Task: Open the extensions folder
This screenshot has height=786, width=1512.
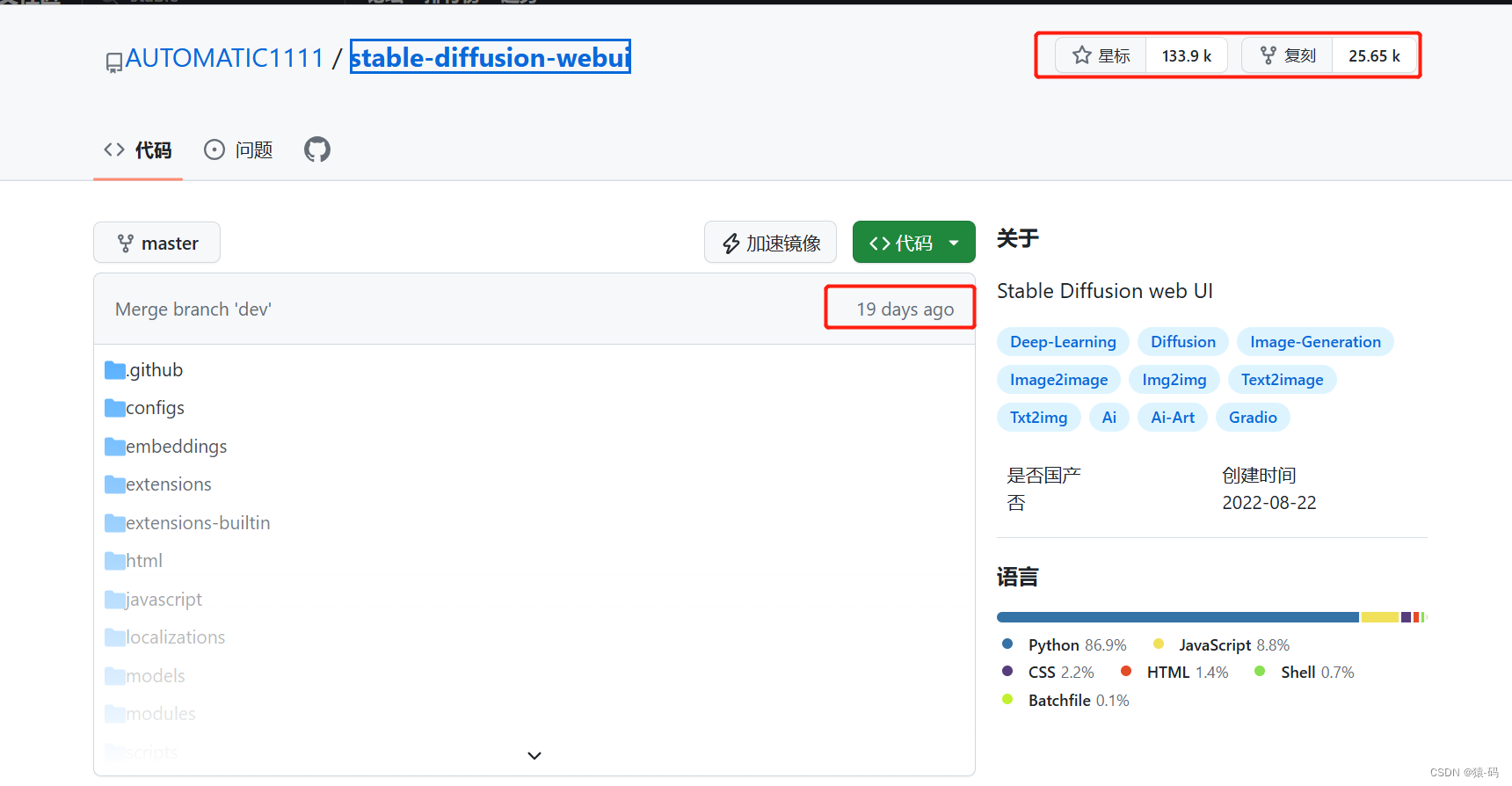Action: click(168, 484)
